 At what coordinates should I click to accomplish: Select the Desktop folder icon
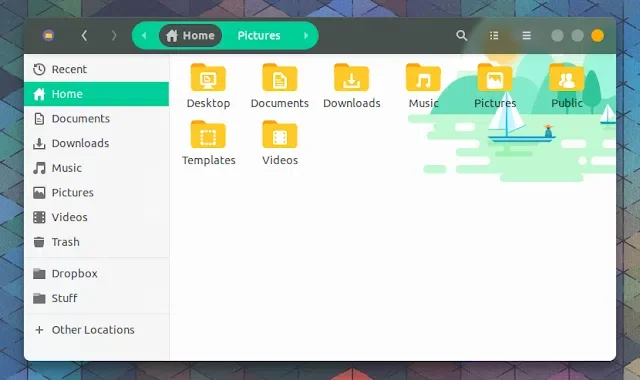click(208, 78)
